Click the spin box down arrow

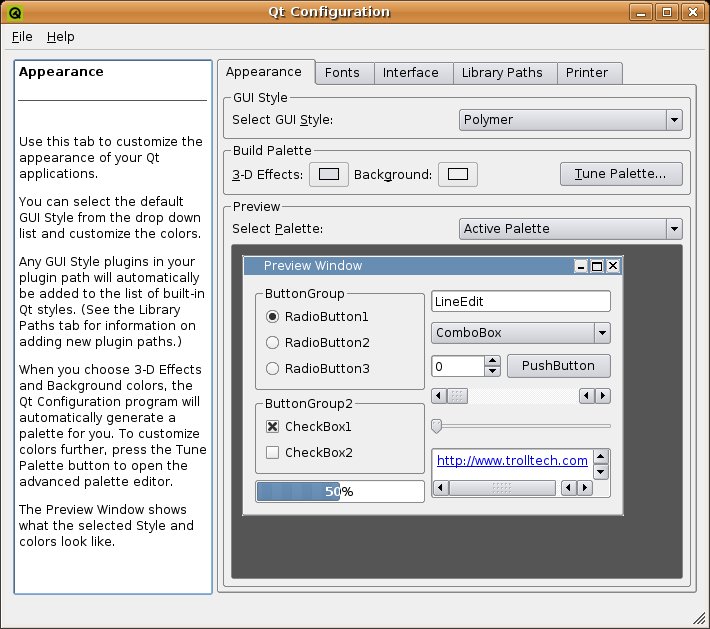[492, 372]
